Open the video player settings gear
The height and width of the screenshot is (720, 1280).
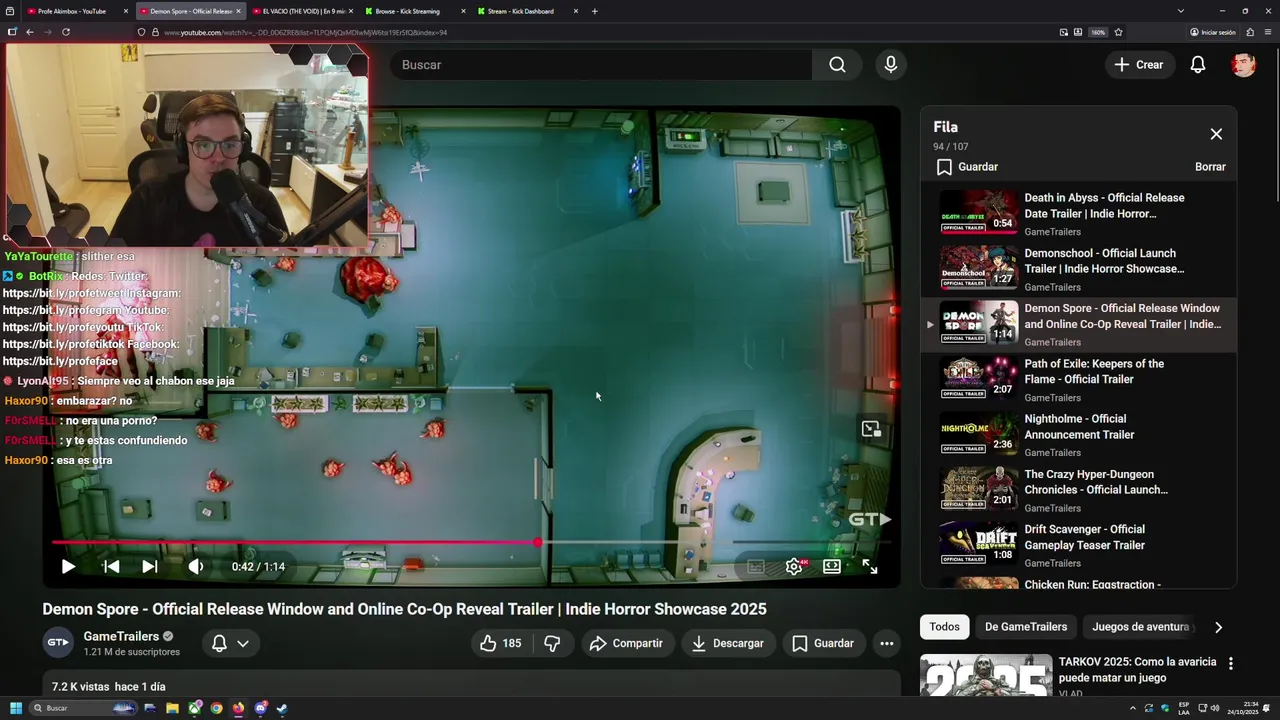click(794, 566)
